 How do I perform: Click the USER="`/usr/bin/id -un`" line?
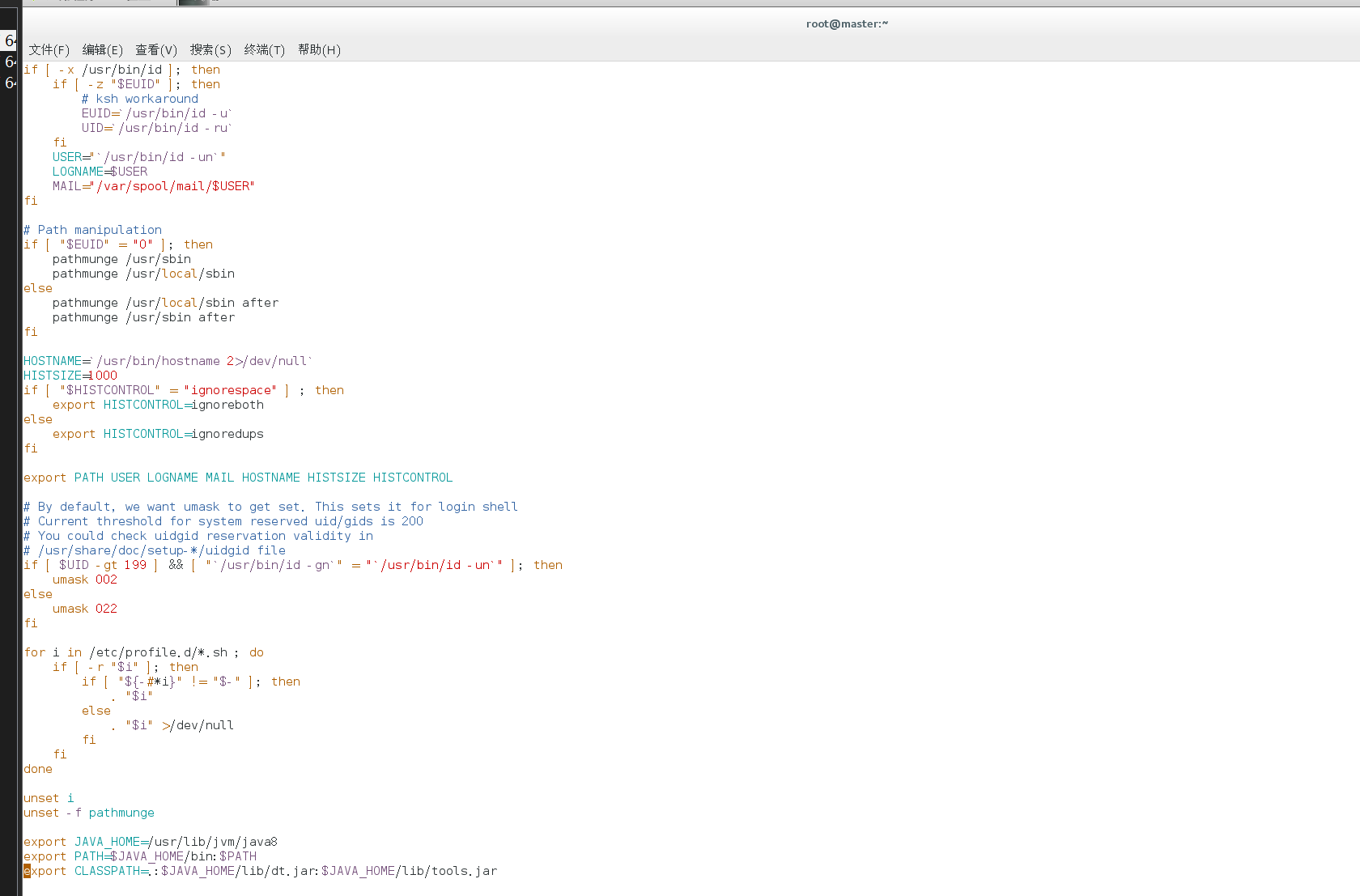[x=139, y=157]
